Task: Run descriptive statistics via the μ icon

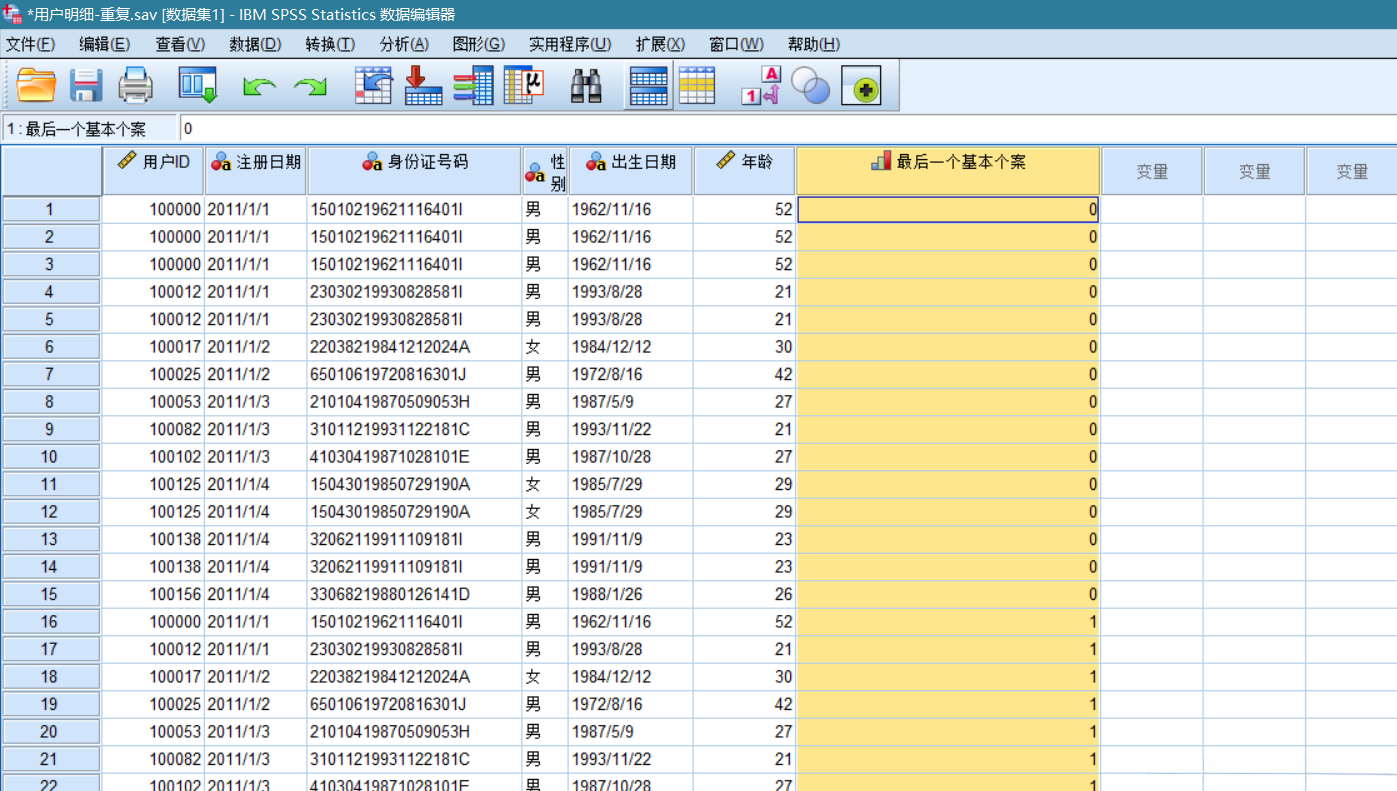Action: (523, 86)
